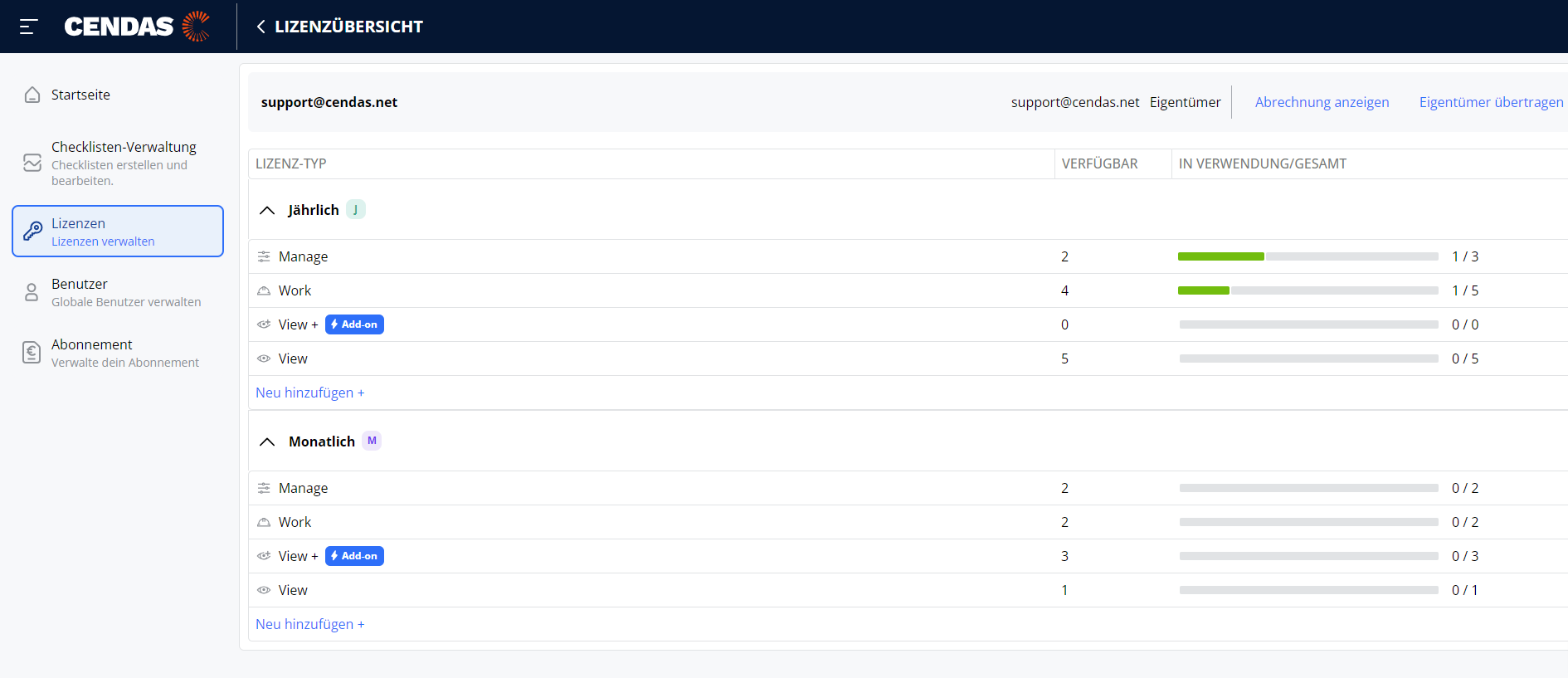Click Abrechnung anzeigen link

pos(1322,102)
